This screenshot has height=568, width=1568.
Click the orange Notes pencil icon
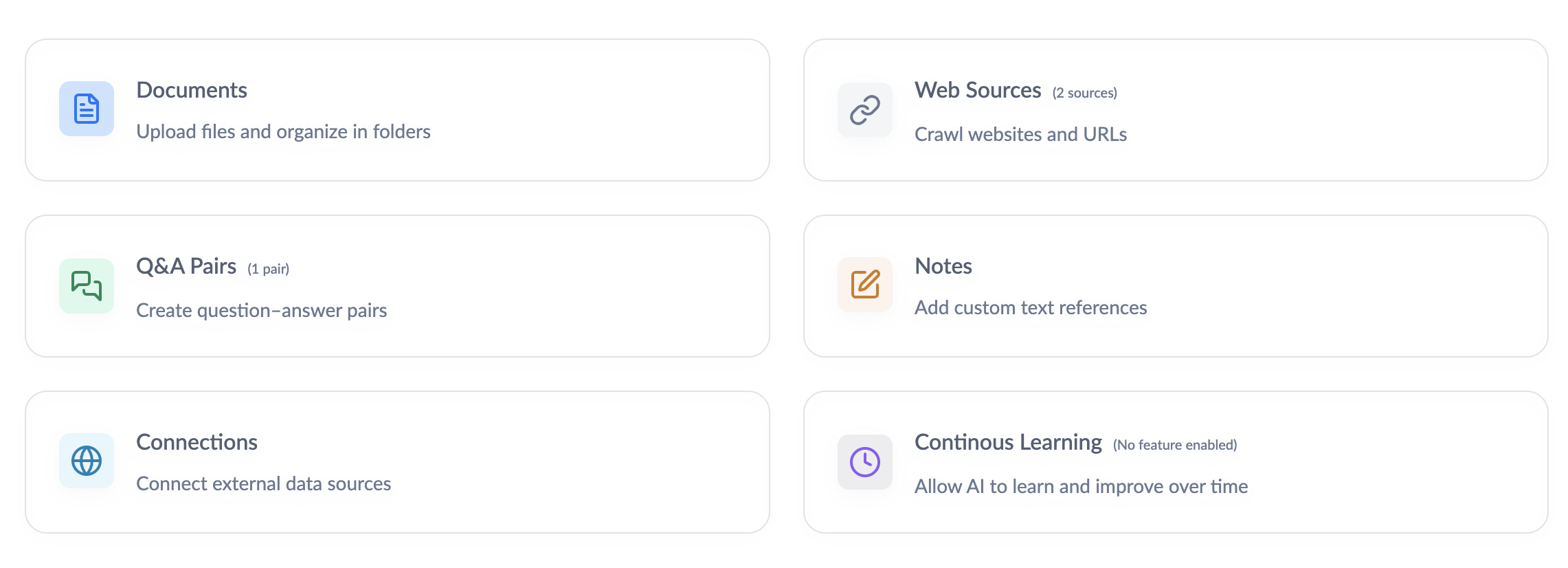[x=865, y=285]
